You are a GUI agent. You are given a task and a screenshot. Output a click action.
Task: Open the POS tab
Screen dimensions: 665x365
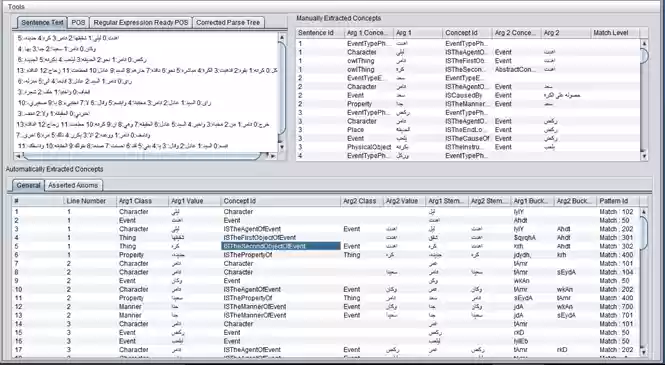pyautogui.click(x=78, y=22)
